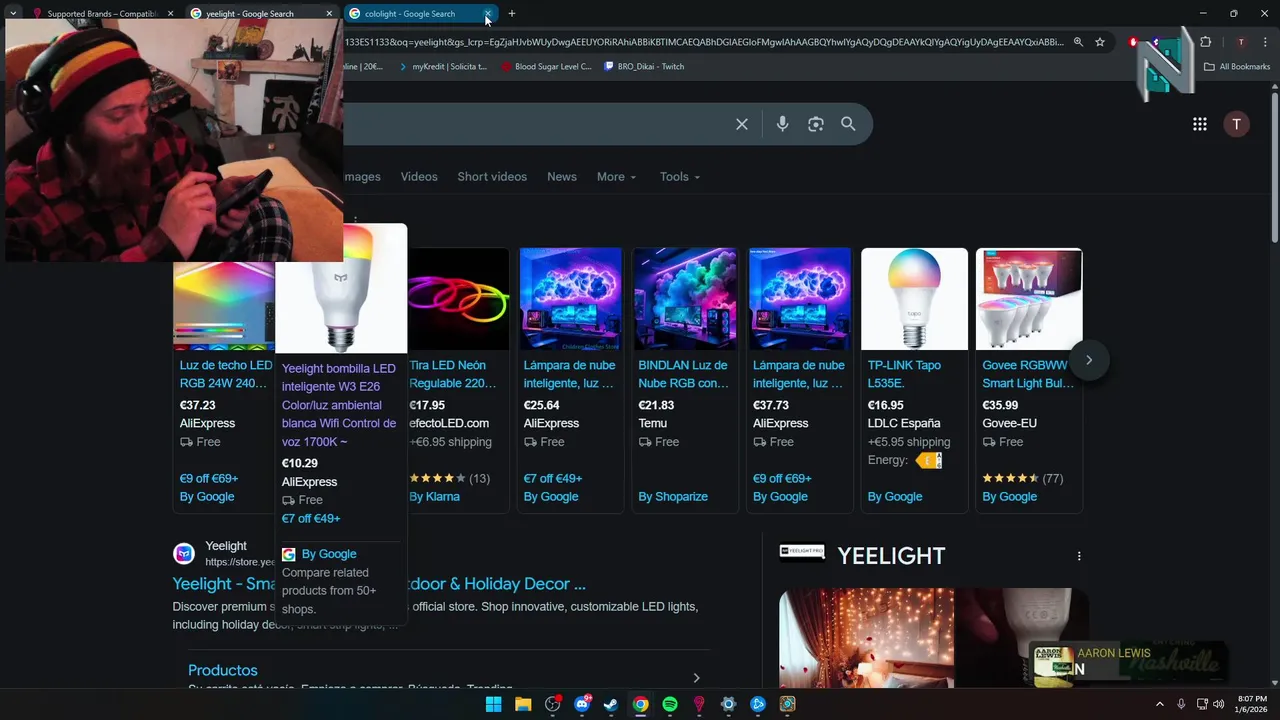This screenshot has width=1280, height=720.
Task: Switch to the News results tab
Action: pyautogui.click(x=562, y=177)
